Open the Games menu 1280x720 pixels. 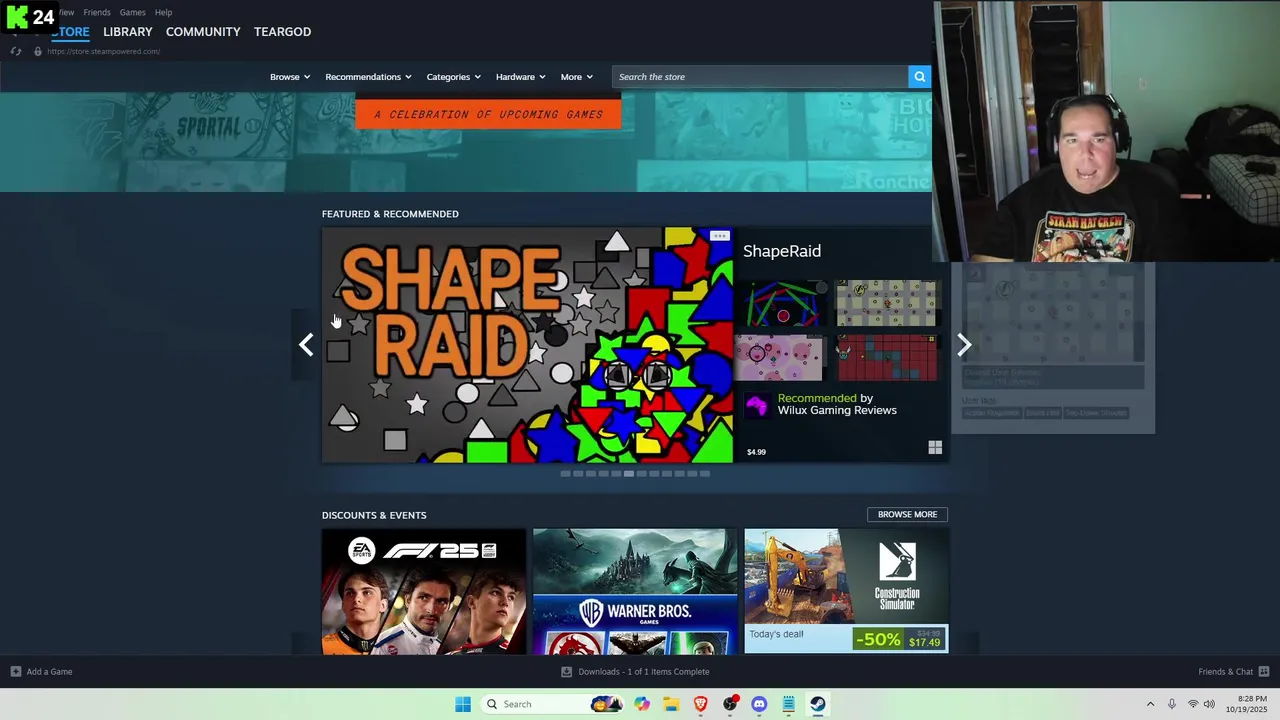(x=132, y=12)
